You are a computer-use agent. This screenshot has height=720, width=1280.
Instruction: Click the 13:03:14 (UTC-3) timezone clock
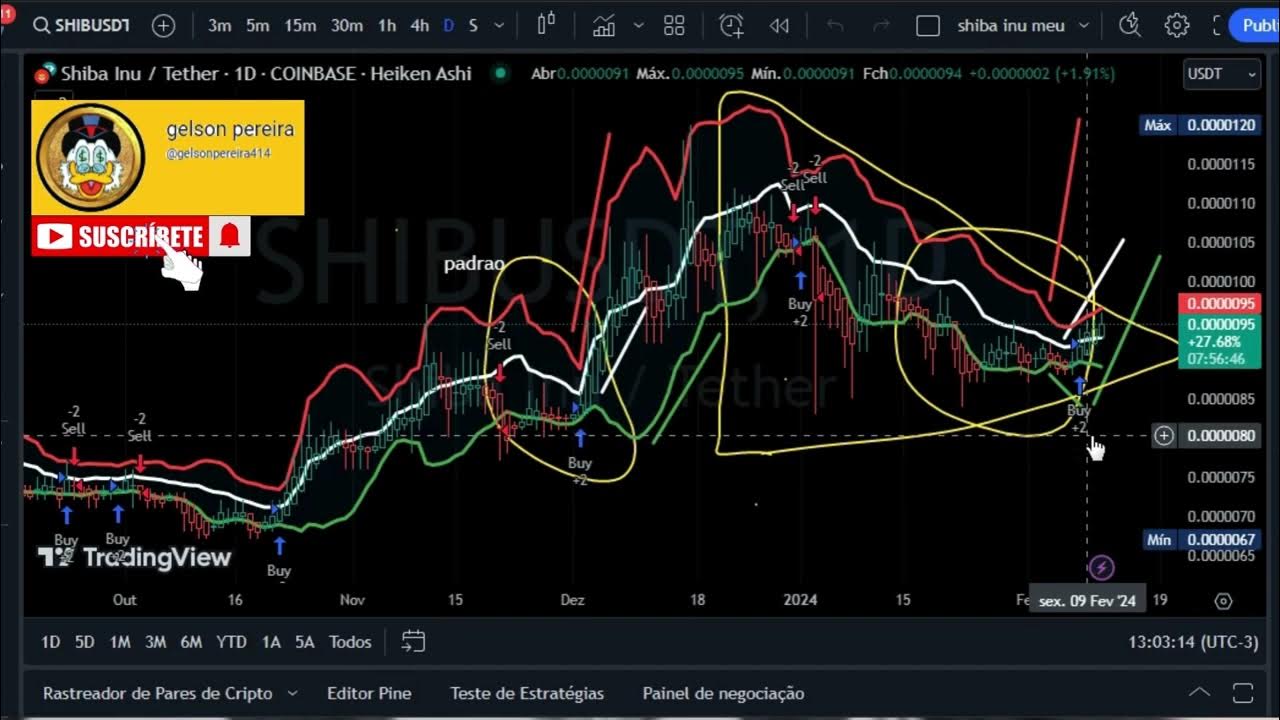pos(1193,642)
